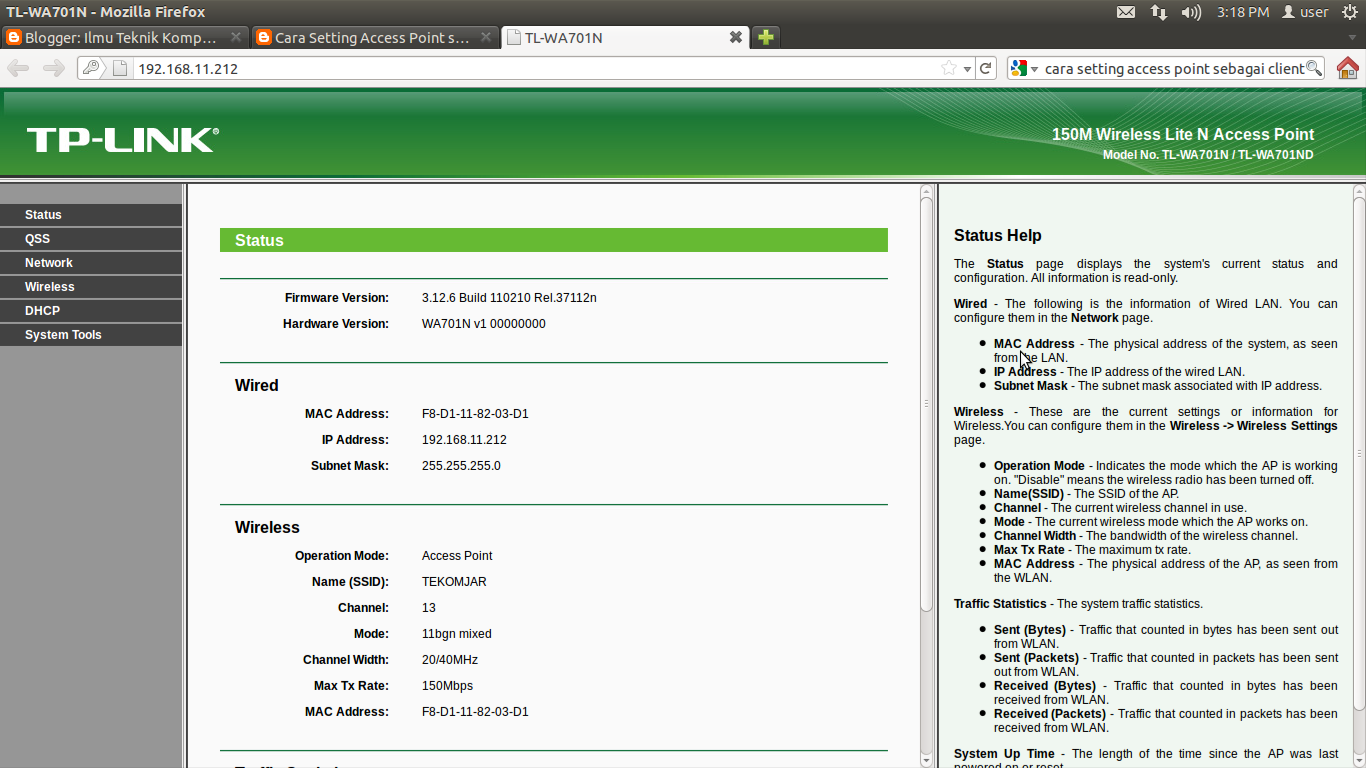Viewport: 1366px width, 768px height.
Task: Open the system power gear menu
Action: (x=1350, y=12)
